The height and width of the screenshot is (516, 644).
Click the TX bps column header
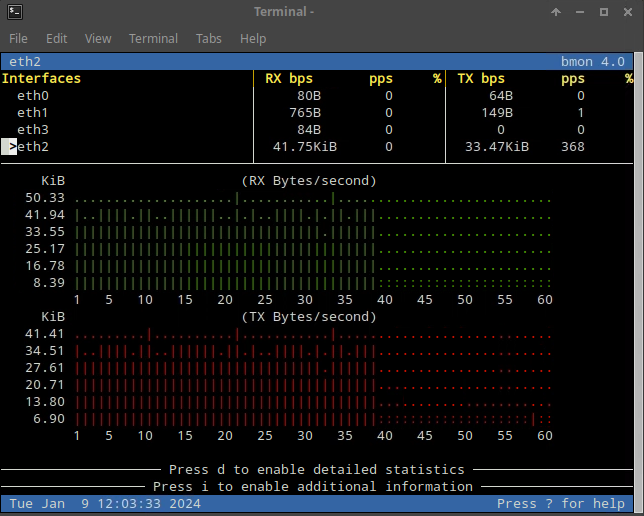click(x=481, y=78)
